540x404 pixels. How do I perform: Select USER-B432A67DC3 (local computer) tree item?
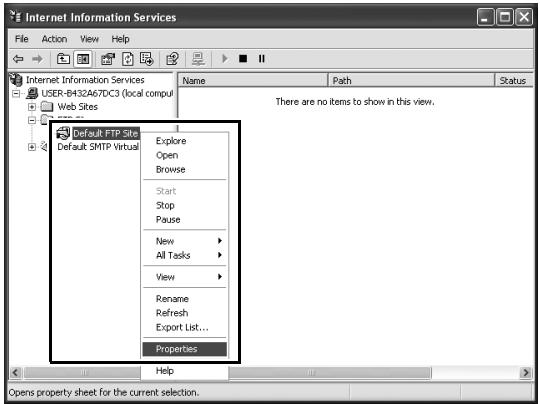click(107, 93)
